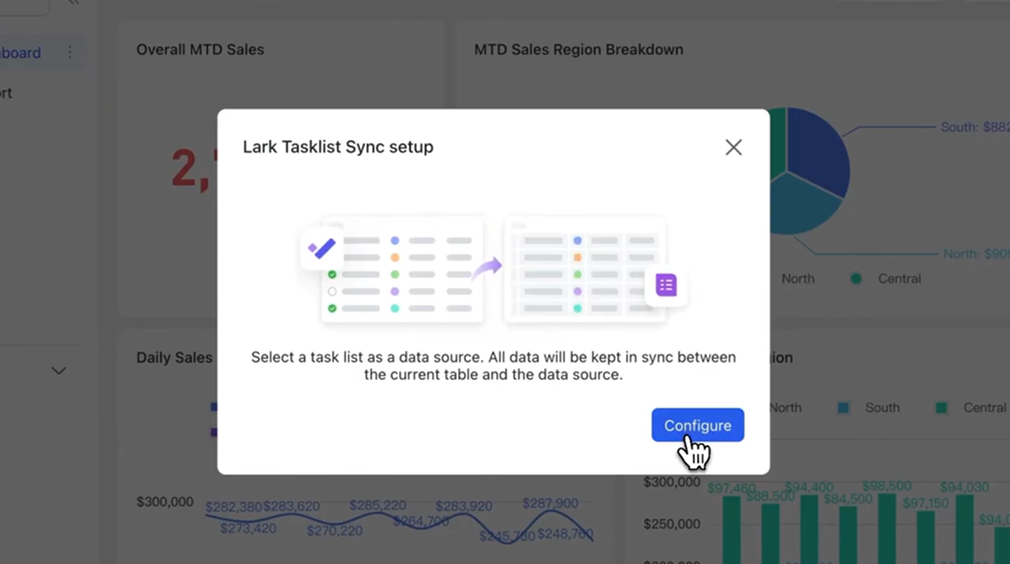Click the Configure button
This screenshot has width=1010, height=564.
pos(697,425)
